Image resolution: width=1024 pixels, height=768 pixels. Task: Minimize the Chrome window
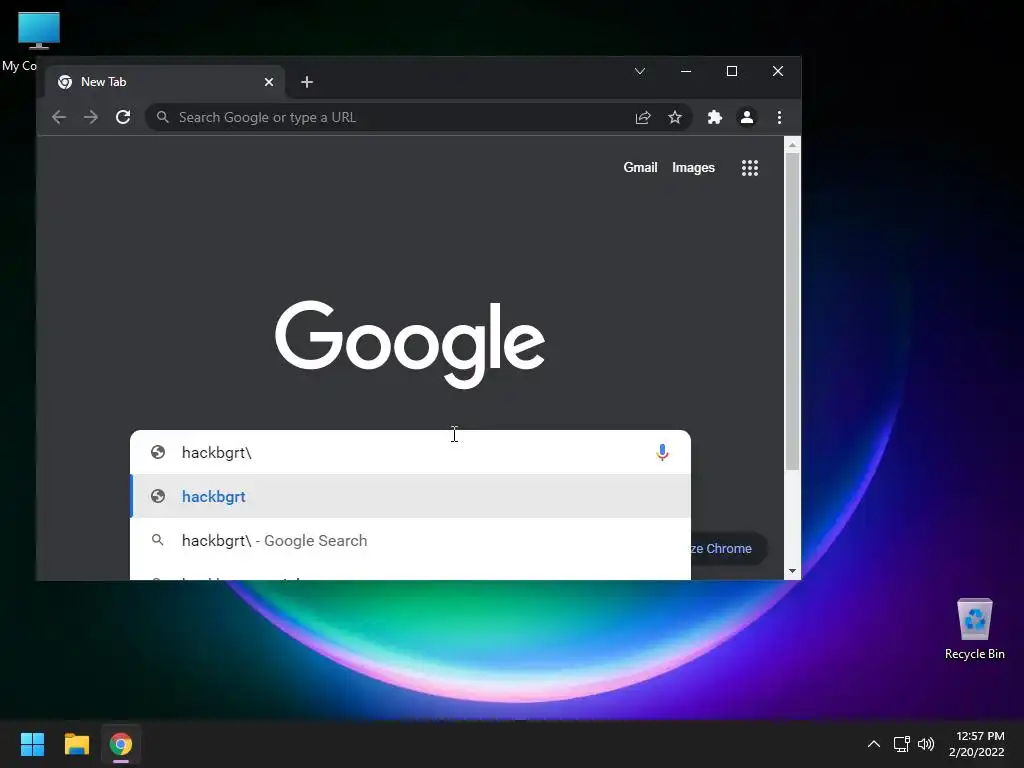coord(686,71)
